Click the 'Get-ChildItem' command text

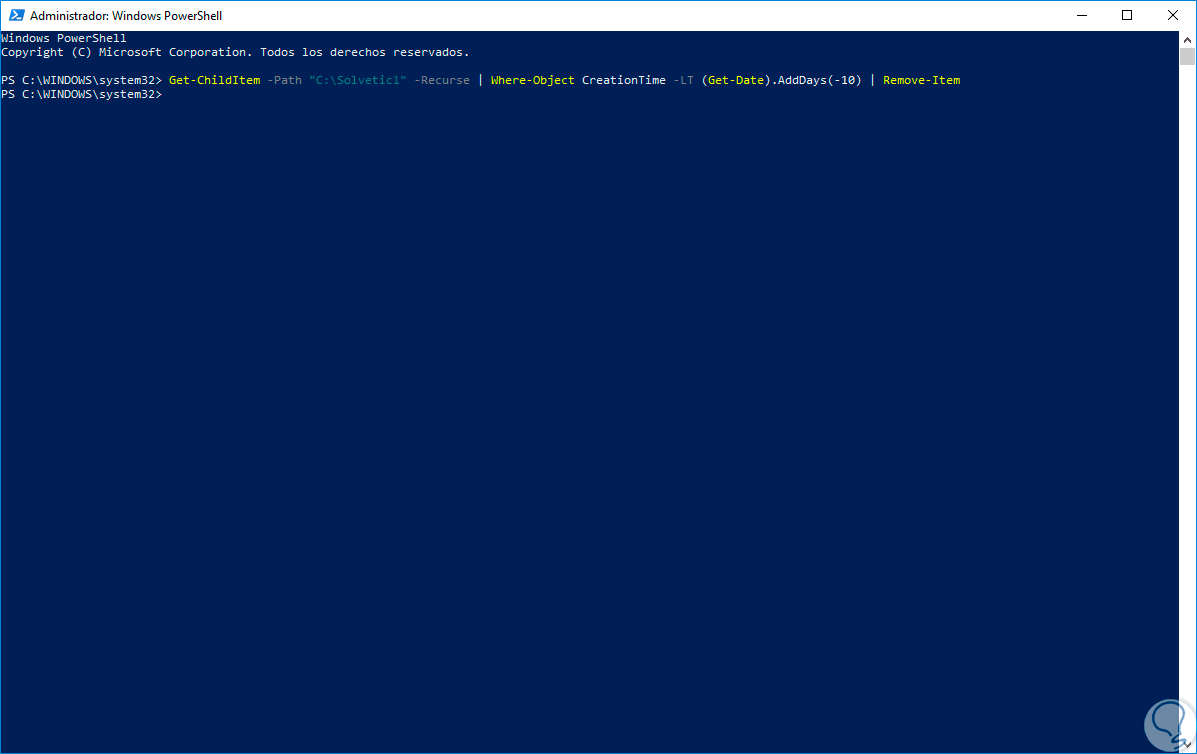(x=215, y=80)
